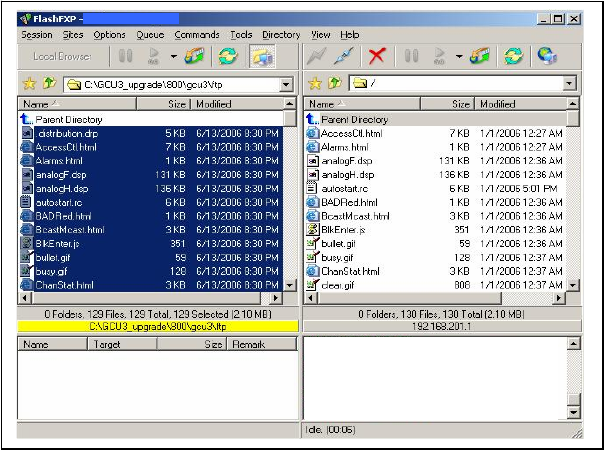The height and width of the screenshot is (450, 604).
Task: Open the Session menu
Action: [37, 35]
